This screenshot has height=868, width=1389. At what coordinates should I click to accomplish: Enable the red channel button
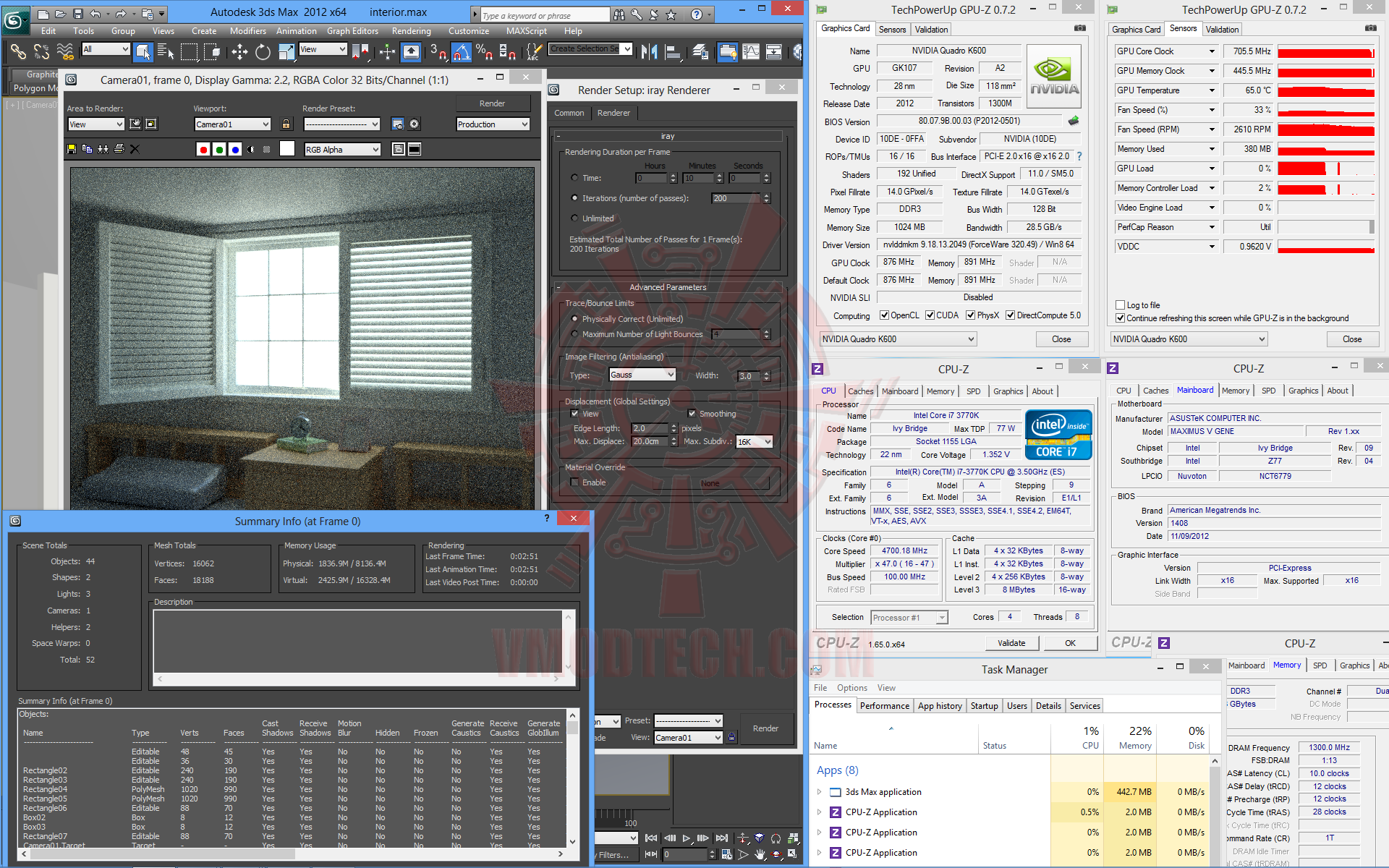tap(203, 150)
